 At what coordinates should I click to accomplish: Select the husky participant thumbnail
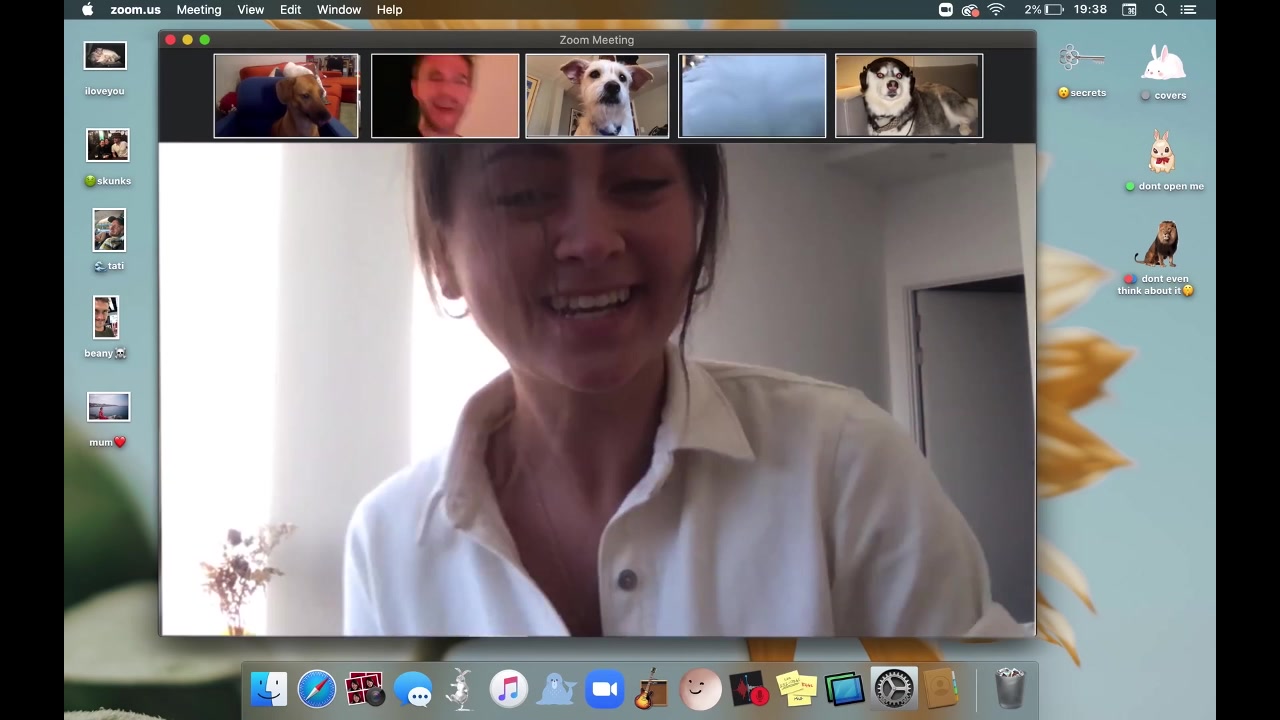coord(909,96)
